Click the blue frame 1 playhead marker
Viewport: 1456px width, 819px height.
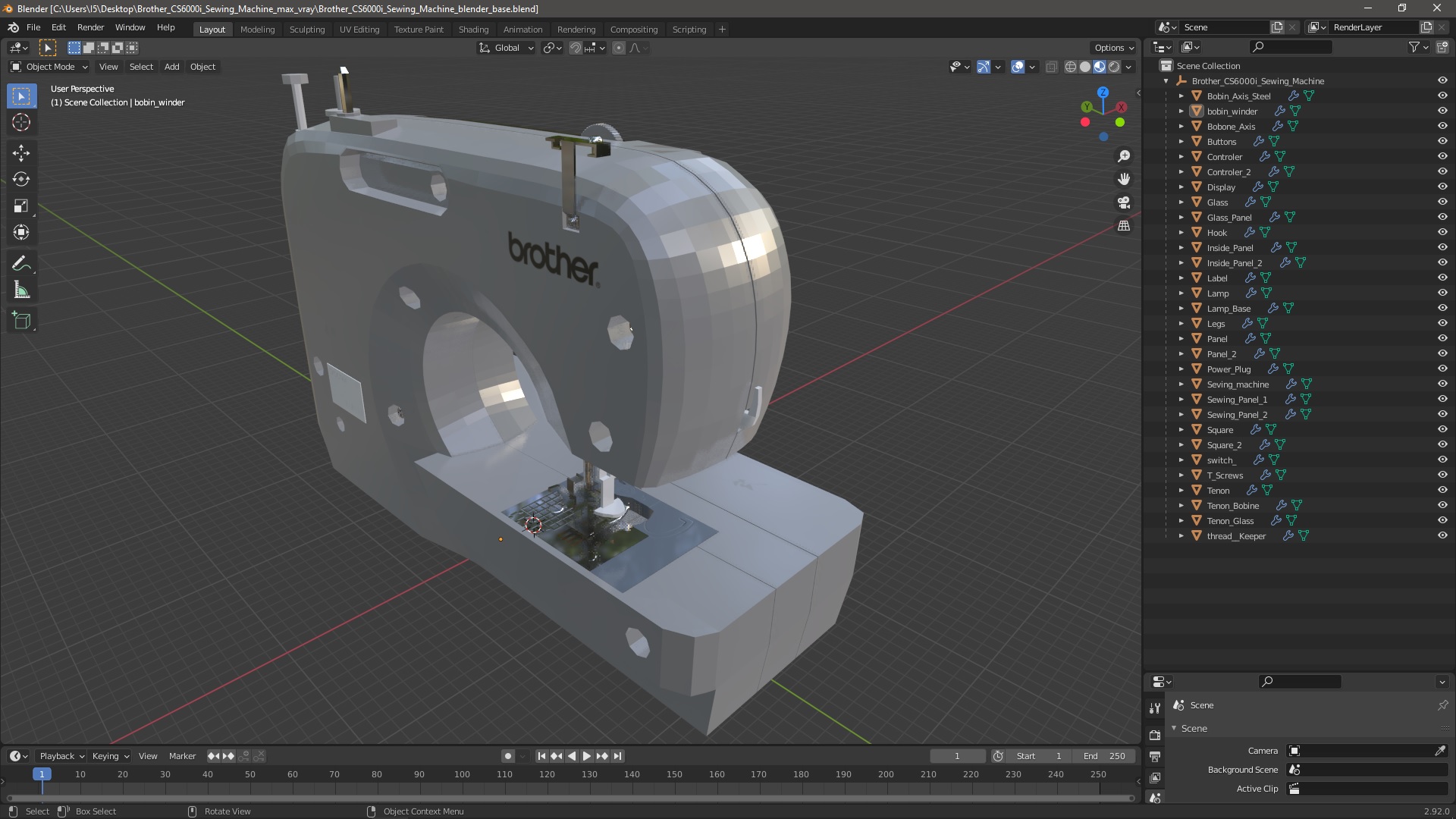pyautogui.click(x=42, y=774)
